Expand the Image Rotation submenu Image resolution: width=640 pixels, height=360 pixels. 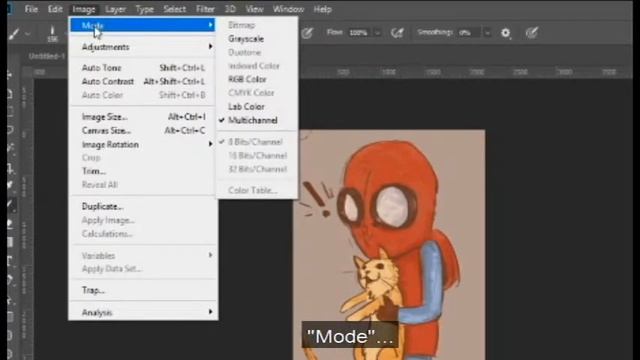click(x=142, y=144)
